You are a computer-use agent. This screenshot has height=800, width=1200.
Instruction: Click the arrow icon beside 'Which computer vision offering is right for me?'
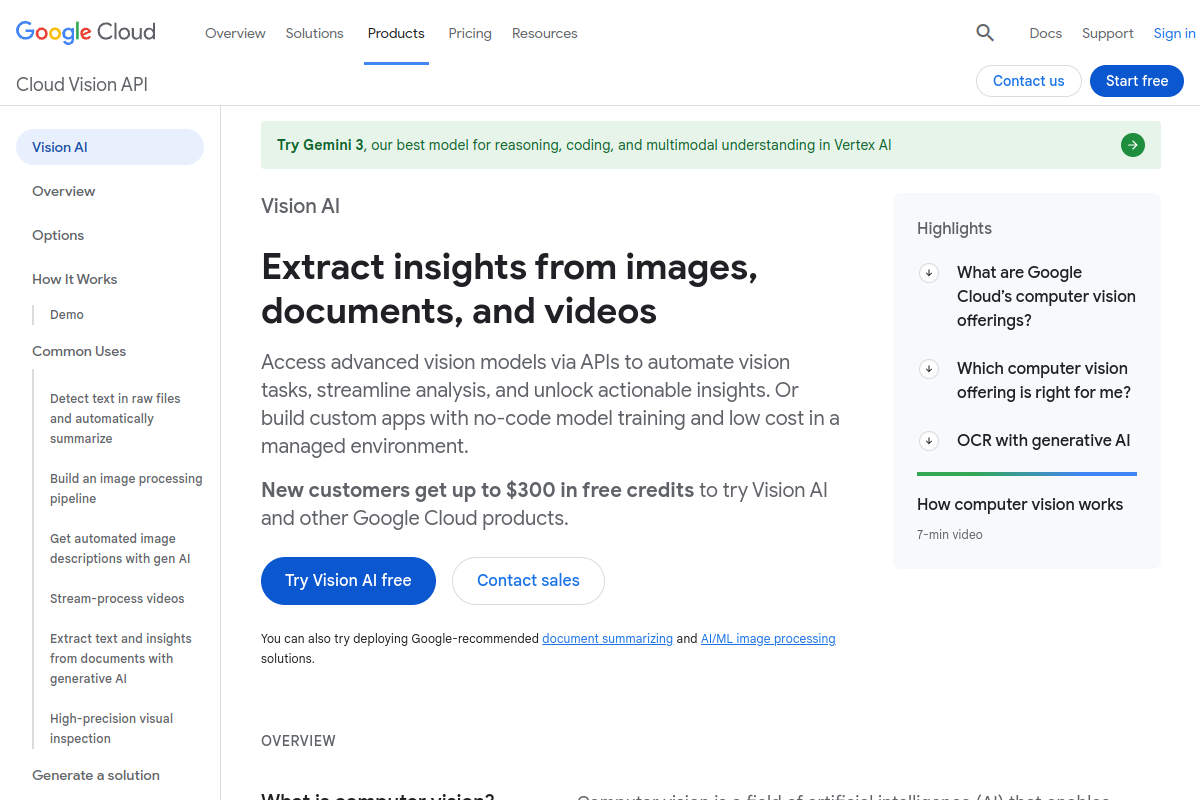click(928, 368)
